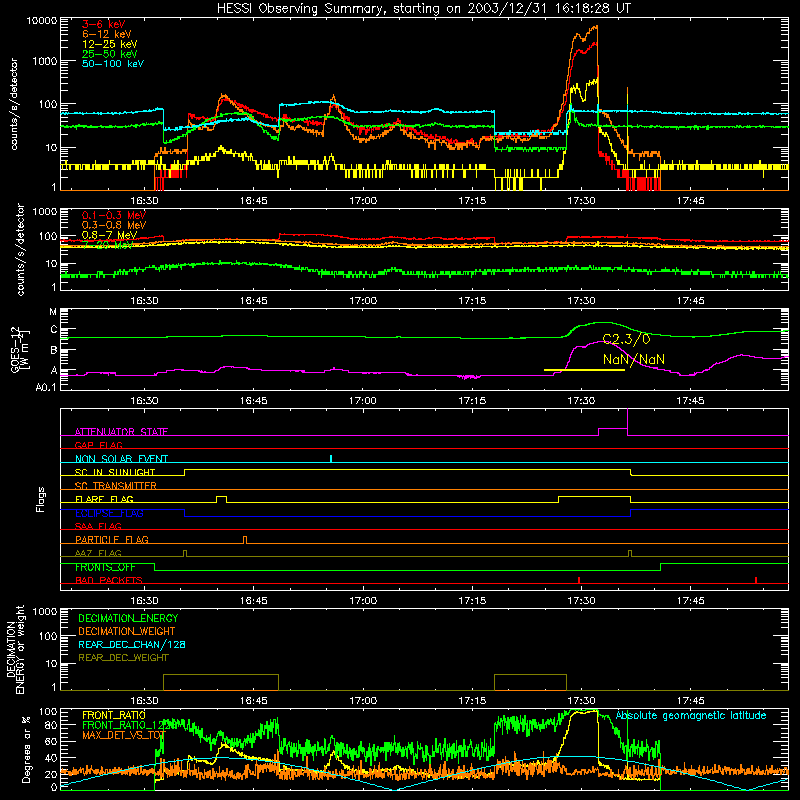Image resolution: width=800 pixels, height=800 pixels.
Task: Click the NaN/NaN annotation in GOES panel
Action: tap(634, 360)
